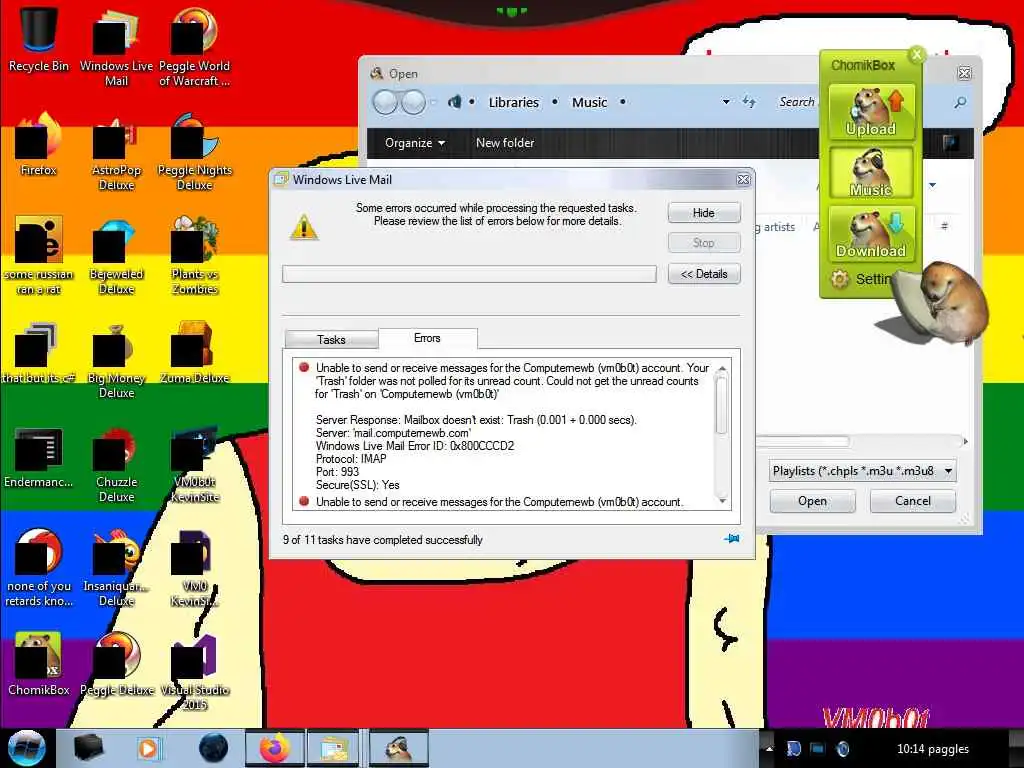Launch Visual Studio 2015 shortcut
This screenshot has width=1024, height=768.
coord(194,673)
